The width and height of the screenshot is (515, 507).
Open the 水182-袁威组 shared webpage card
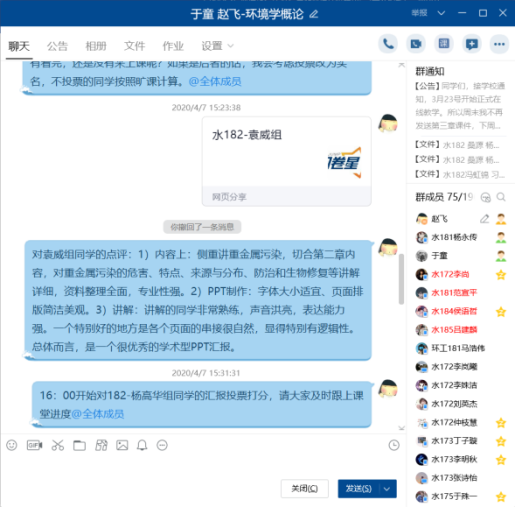click(287, 161)
